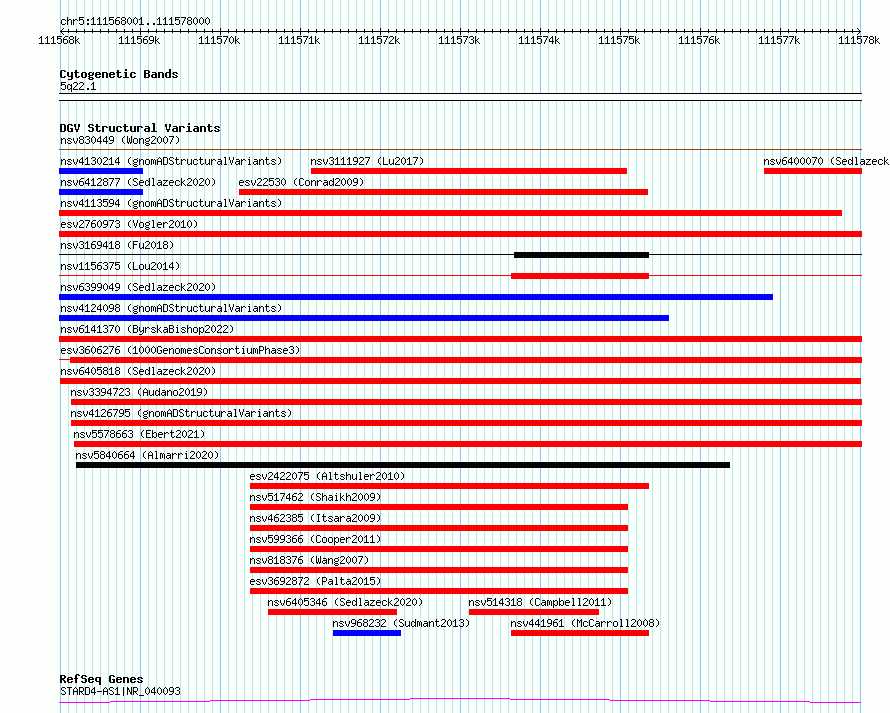Select the nsv6412877 (Sedlazeck2020) blue bar
This screenshot has width=890, height=713.
point(101,192)
